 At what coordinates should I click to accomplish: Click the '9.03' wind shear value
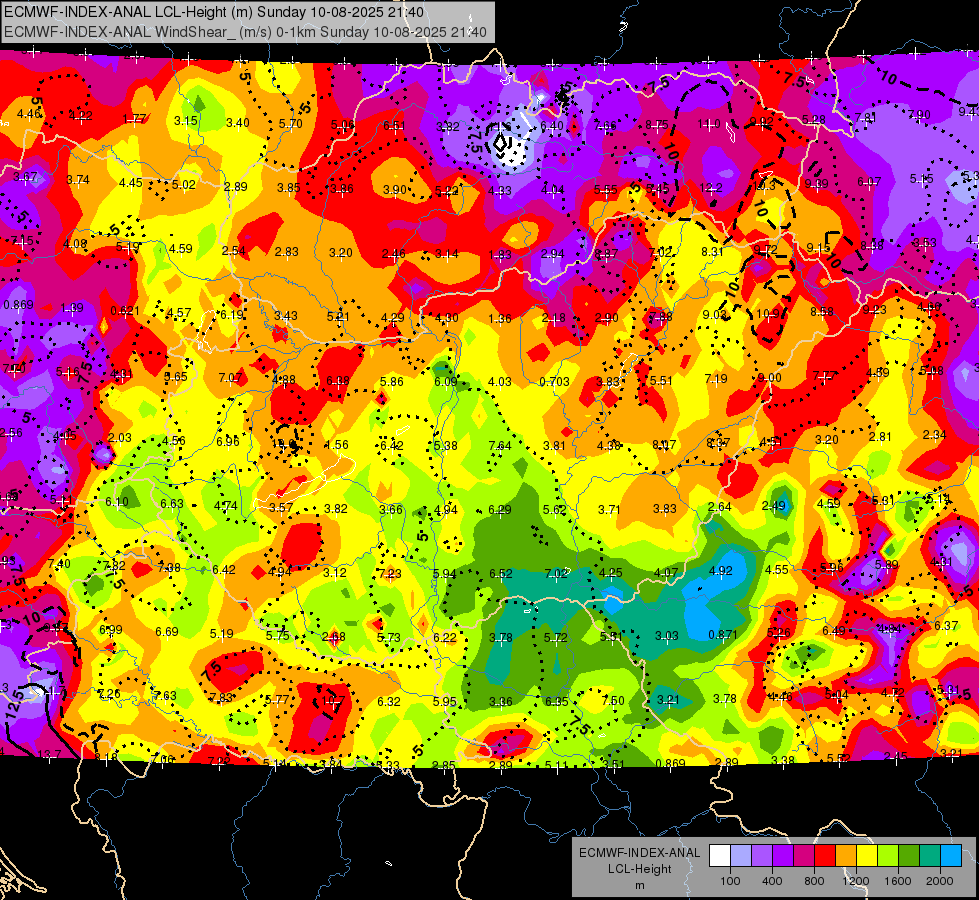point(714,315)
